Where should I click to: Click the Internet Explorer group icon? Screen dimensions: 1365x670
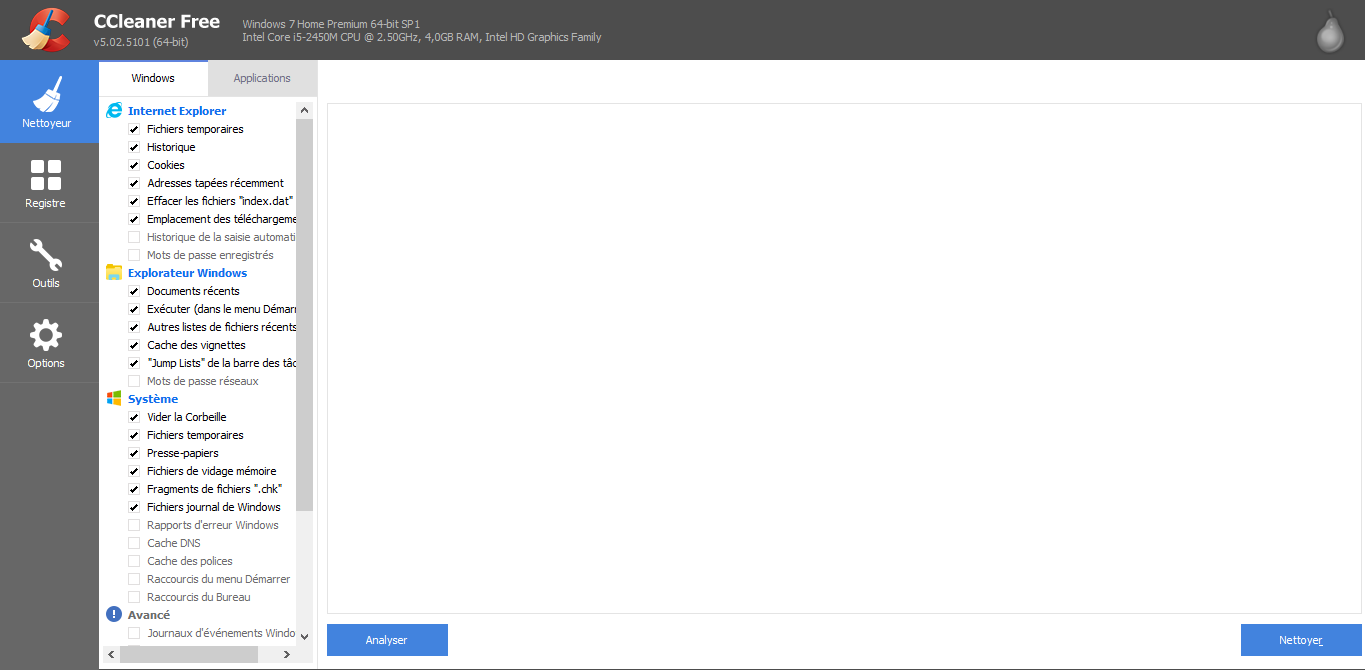click(x=114, y=111)
